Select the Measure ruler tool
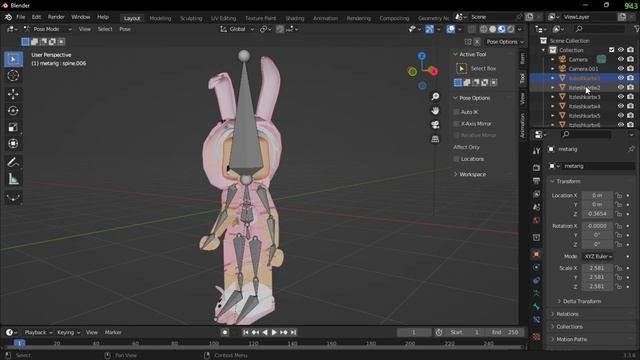 point(13,179)
